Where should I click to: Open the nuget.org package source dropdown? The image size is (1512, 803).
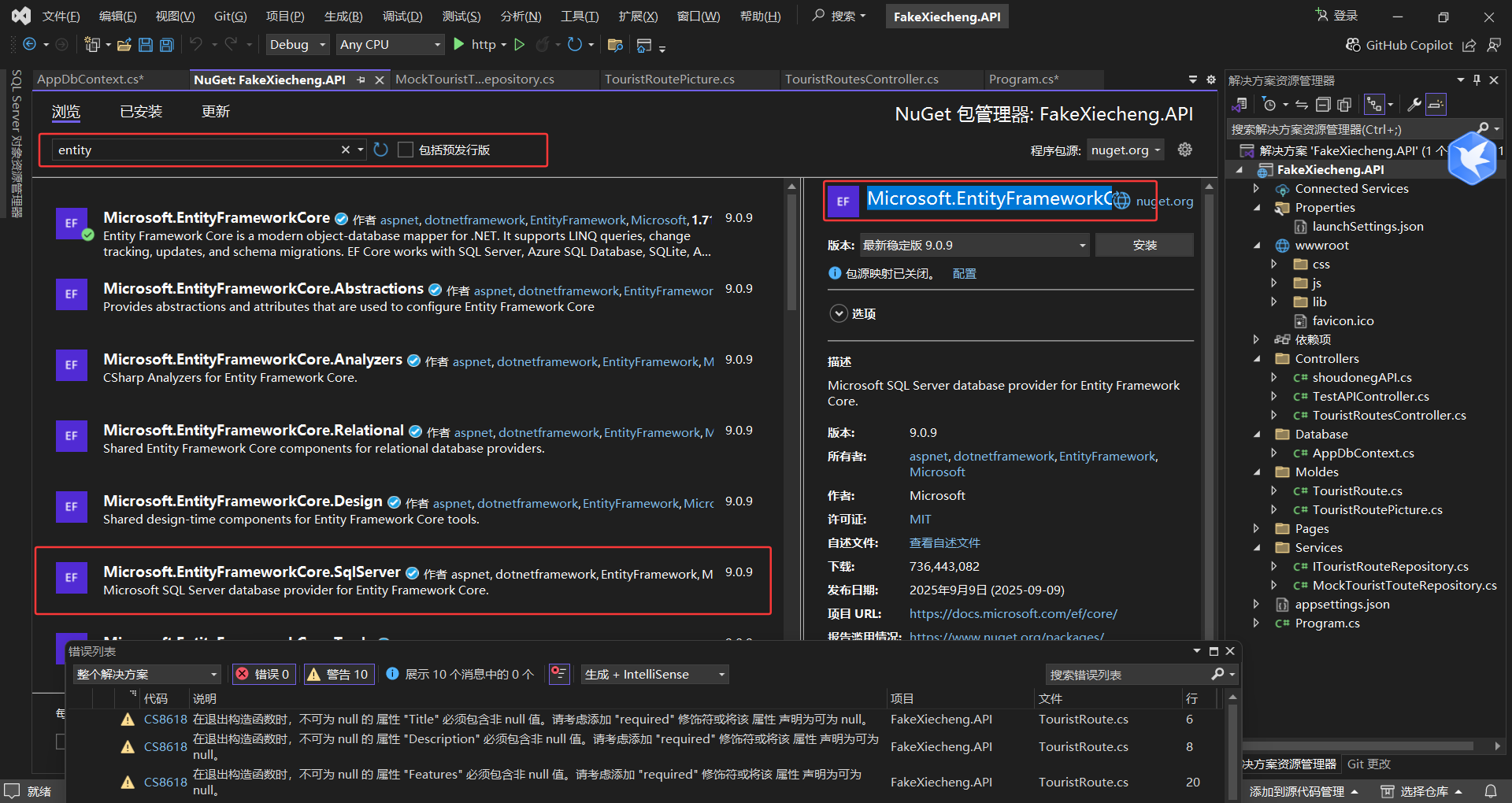pyautogui.click(x=1125, y=150)
